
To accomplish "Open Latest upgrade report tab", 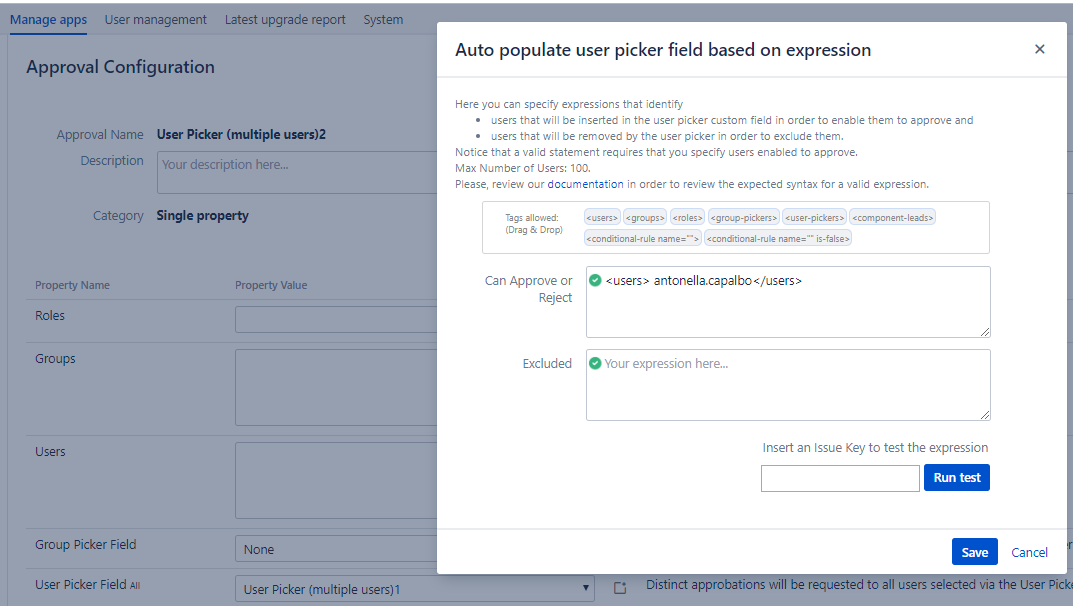I will click(x=285, y=20).
